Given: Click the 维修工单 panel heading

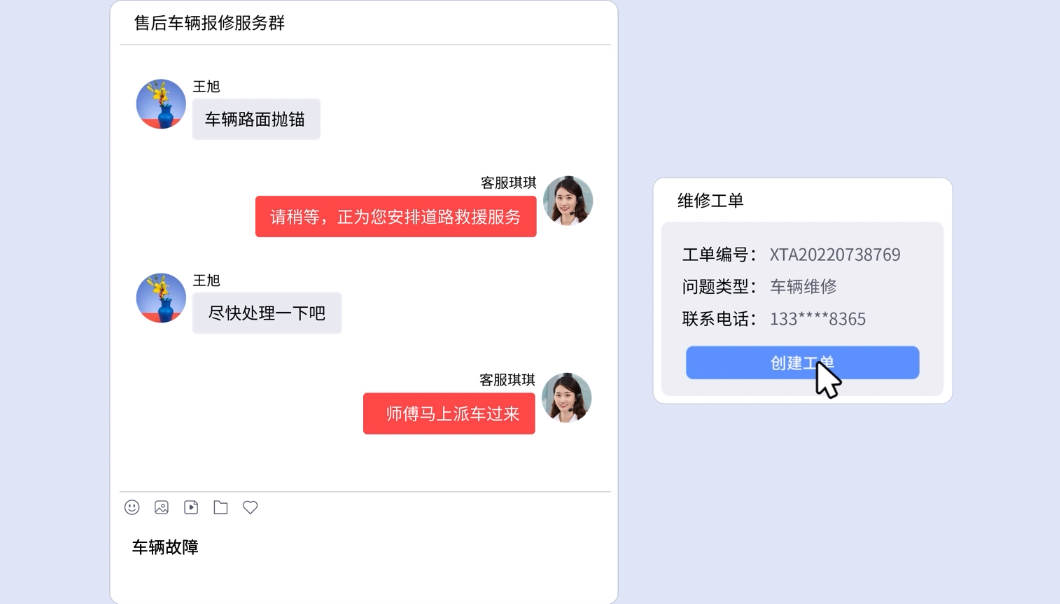Looking at the screenshot, I should [711, 201].
